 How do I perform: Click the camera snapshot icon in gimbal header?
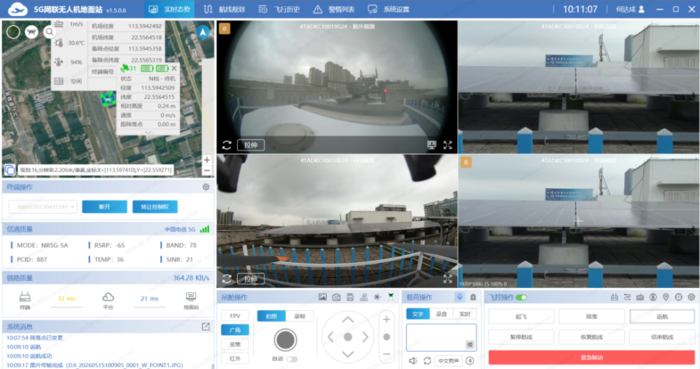(337, 297)
